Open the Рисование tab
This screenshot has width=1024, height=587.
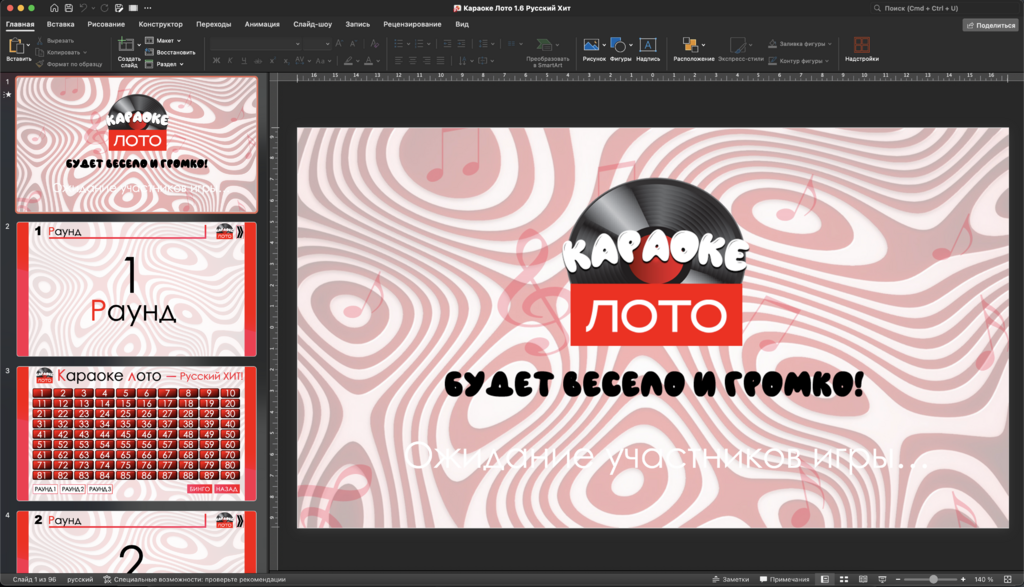(x=106, y=24)
